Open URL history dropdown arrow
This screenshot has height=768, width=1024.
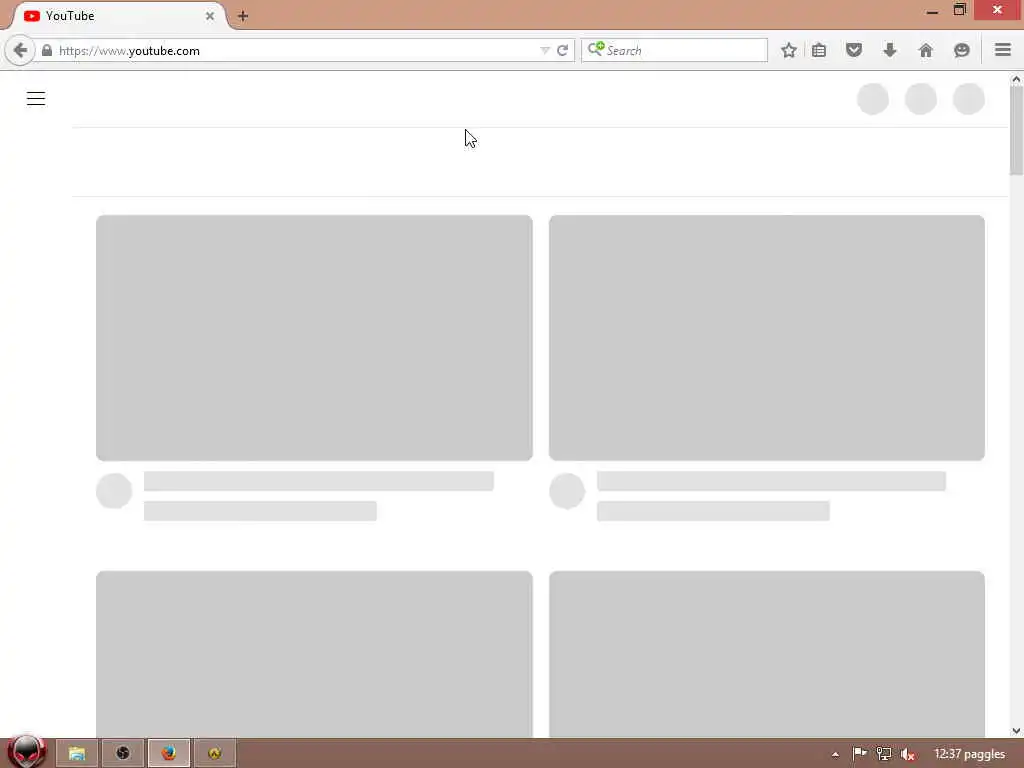point(545,50)
